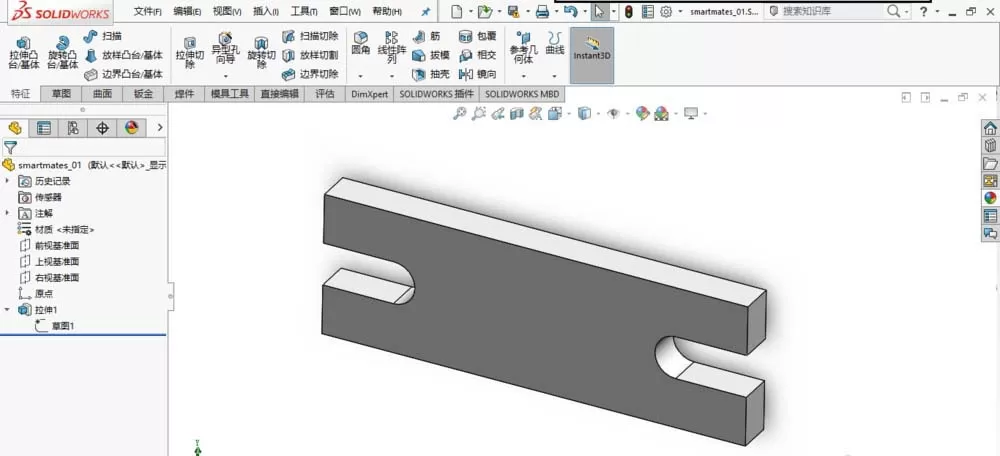Choose the 镜向 mirror tool
Image resolution: width=1000 pixels, height=456 pixels.
pyautogui.click(x=478, y=74)
